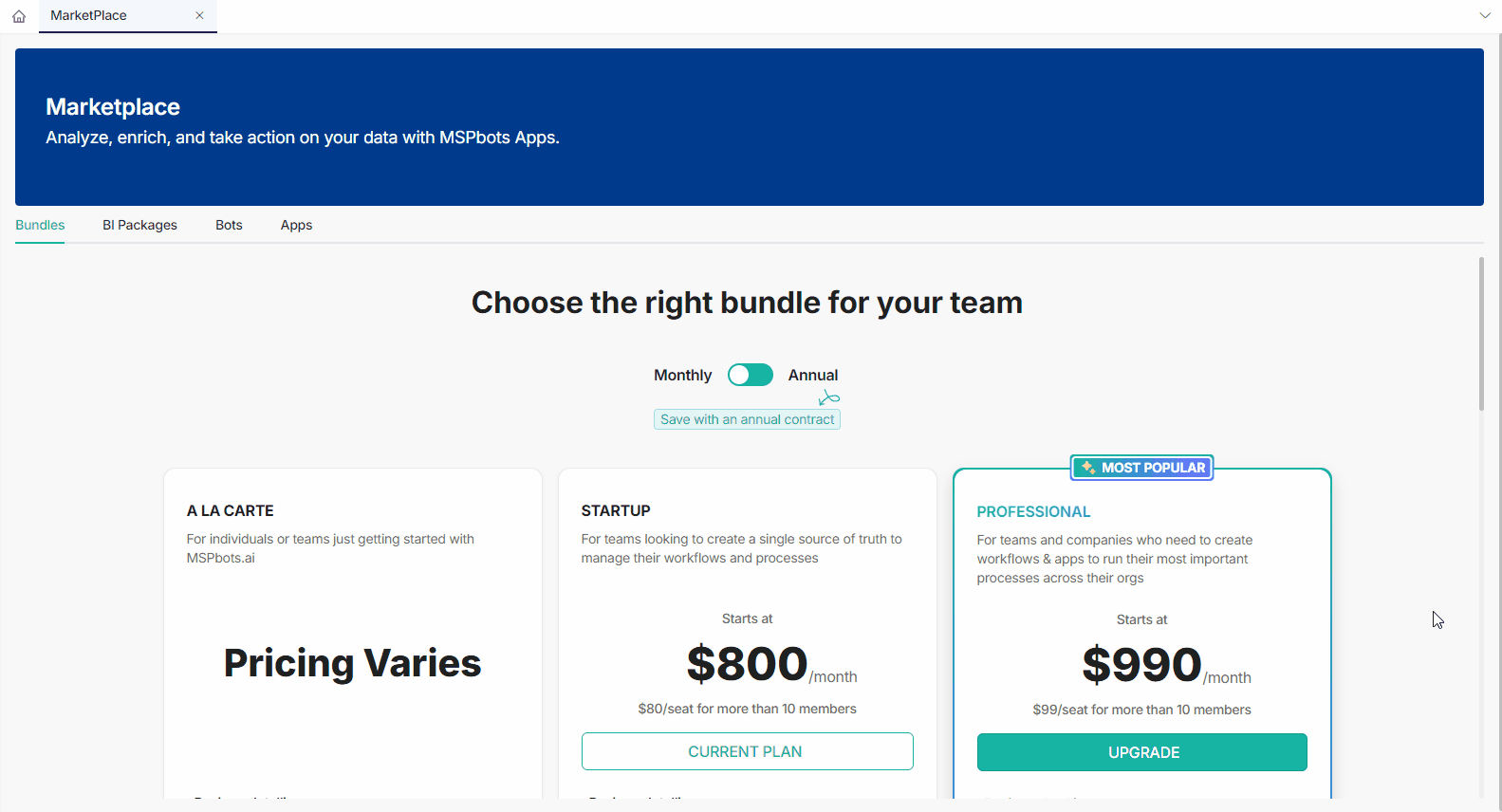Toggle the Monthly/Annual billing switch
The image size is (1502, 812).
(751, 375)
